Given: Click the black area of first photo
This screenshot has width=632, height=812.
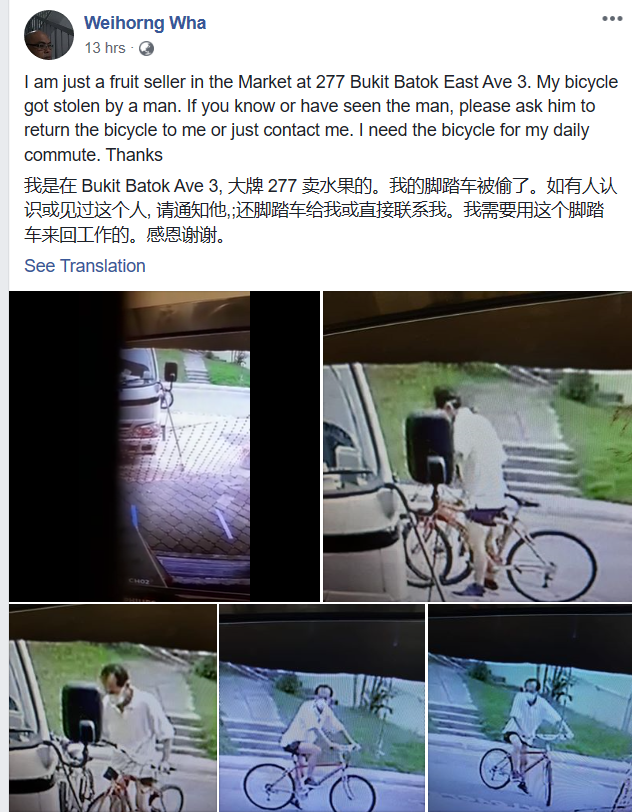Looking at the screenshot, I should point(65,446).
